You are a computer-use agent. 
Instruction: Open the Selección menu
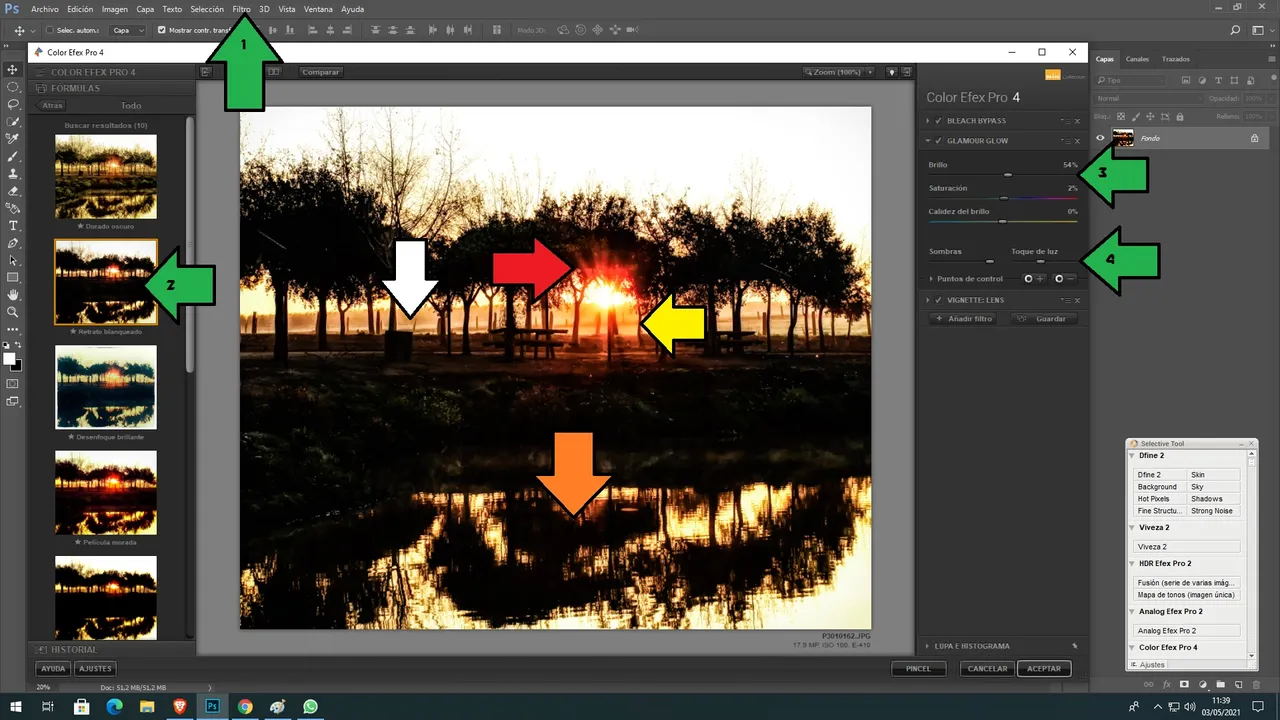pyautogui.click(x=207, y=9)
